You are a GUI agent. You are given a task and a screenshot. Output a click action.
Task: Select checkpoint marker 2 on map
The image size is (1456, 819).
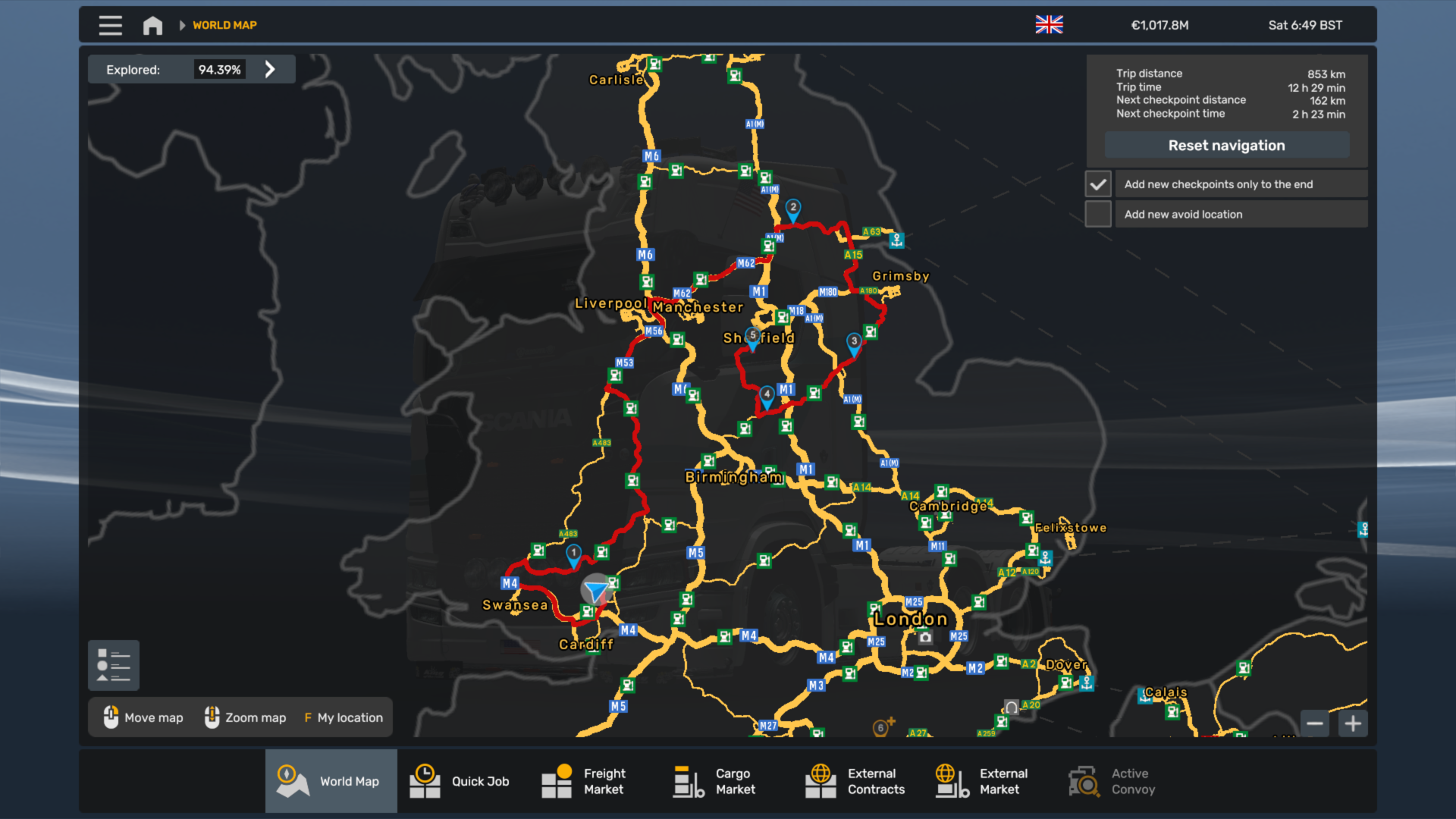click(x=792, y=209)
